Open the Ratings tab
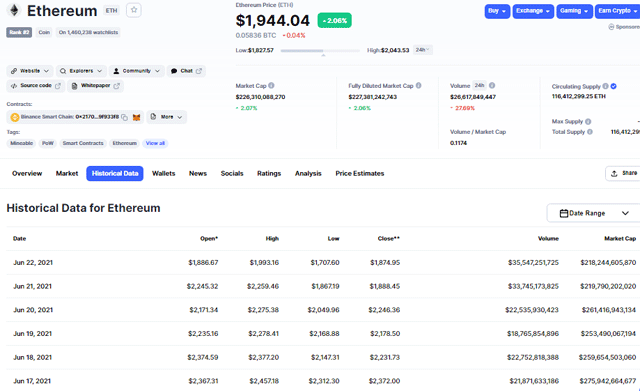The height and width of the screenshot is (391, 640). (x=269, y=173)
